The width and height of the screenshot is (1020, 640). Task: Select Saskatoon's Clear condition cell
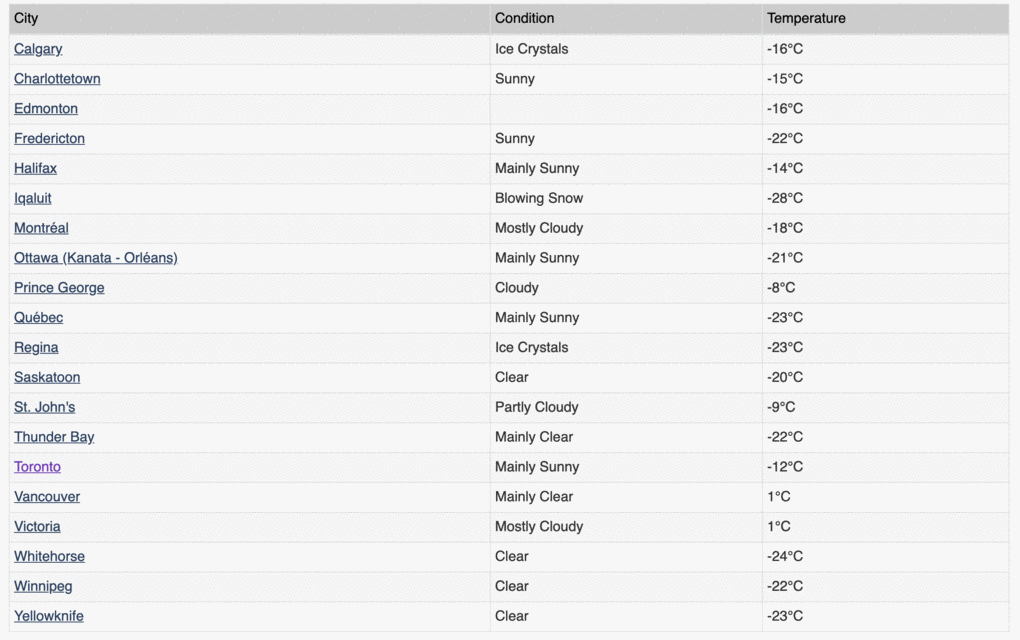(x=626, y=378)
